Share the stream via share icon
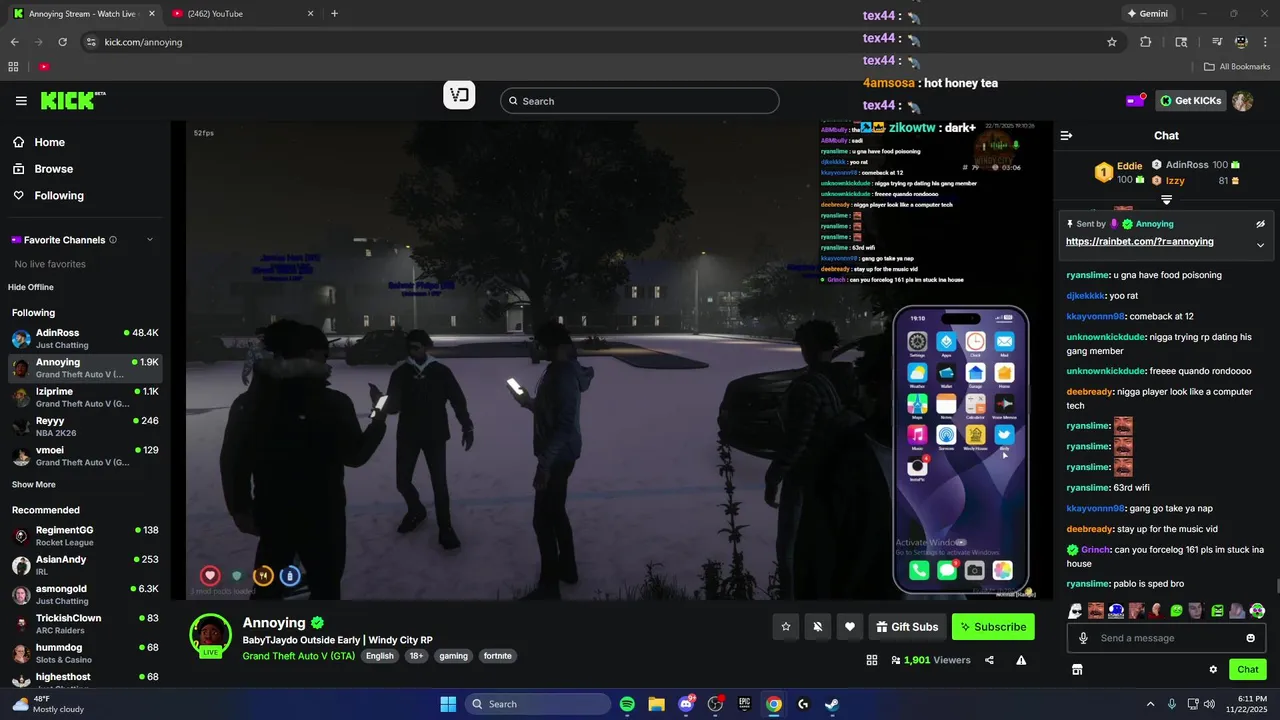This screenshot has height=720, width=1280. (989, 660)
